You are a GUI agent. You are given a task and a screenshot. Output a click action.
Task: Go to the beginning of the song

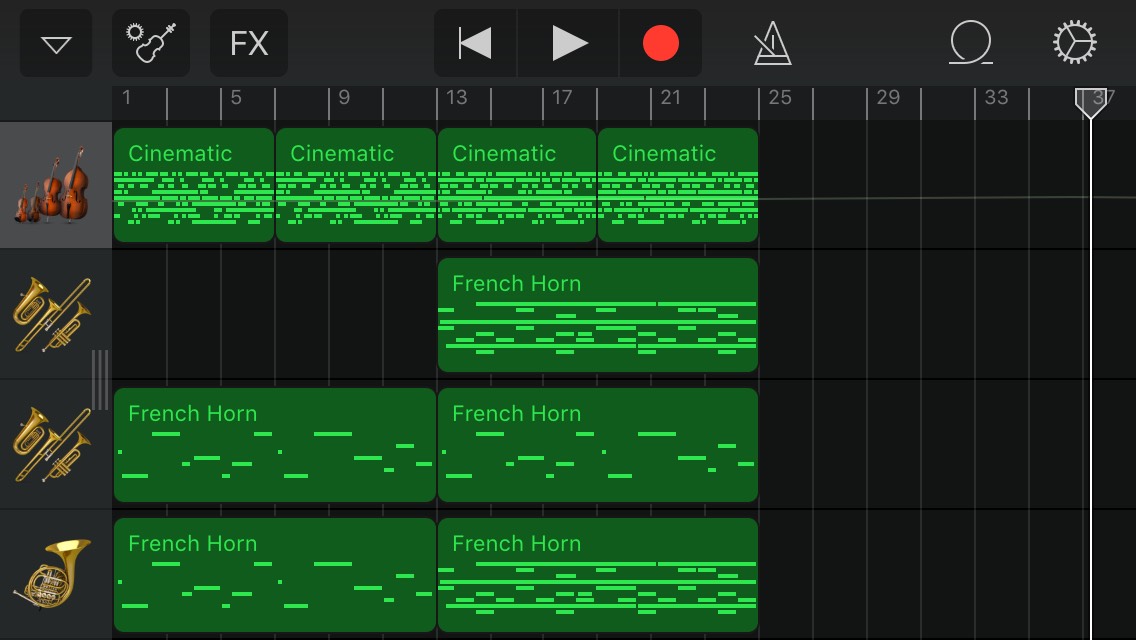pyautogui.click(x=475, y=43)
